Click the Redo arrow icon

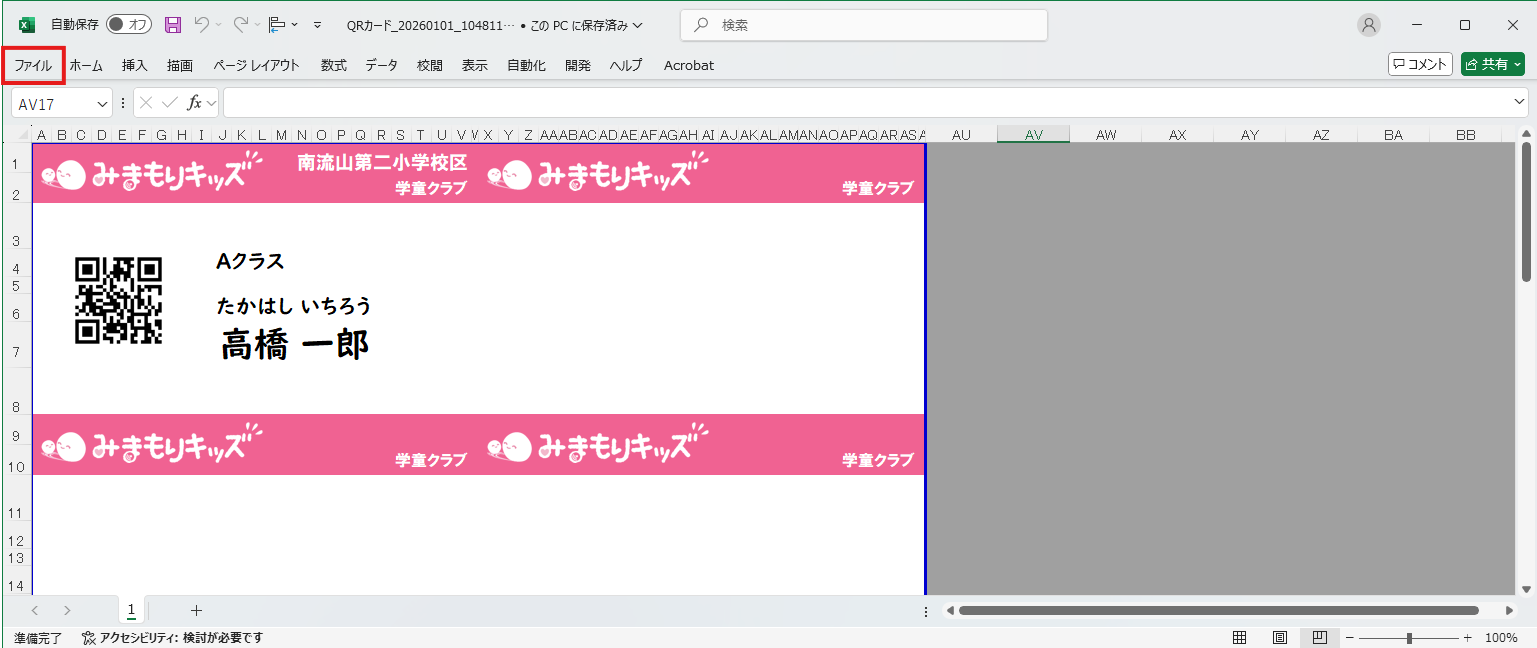(240, 25)
